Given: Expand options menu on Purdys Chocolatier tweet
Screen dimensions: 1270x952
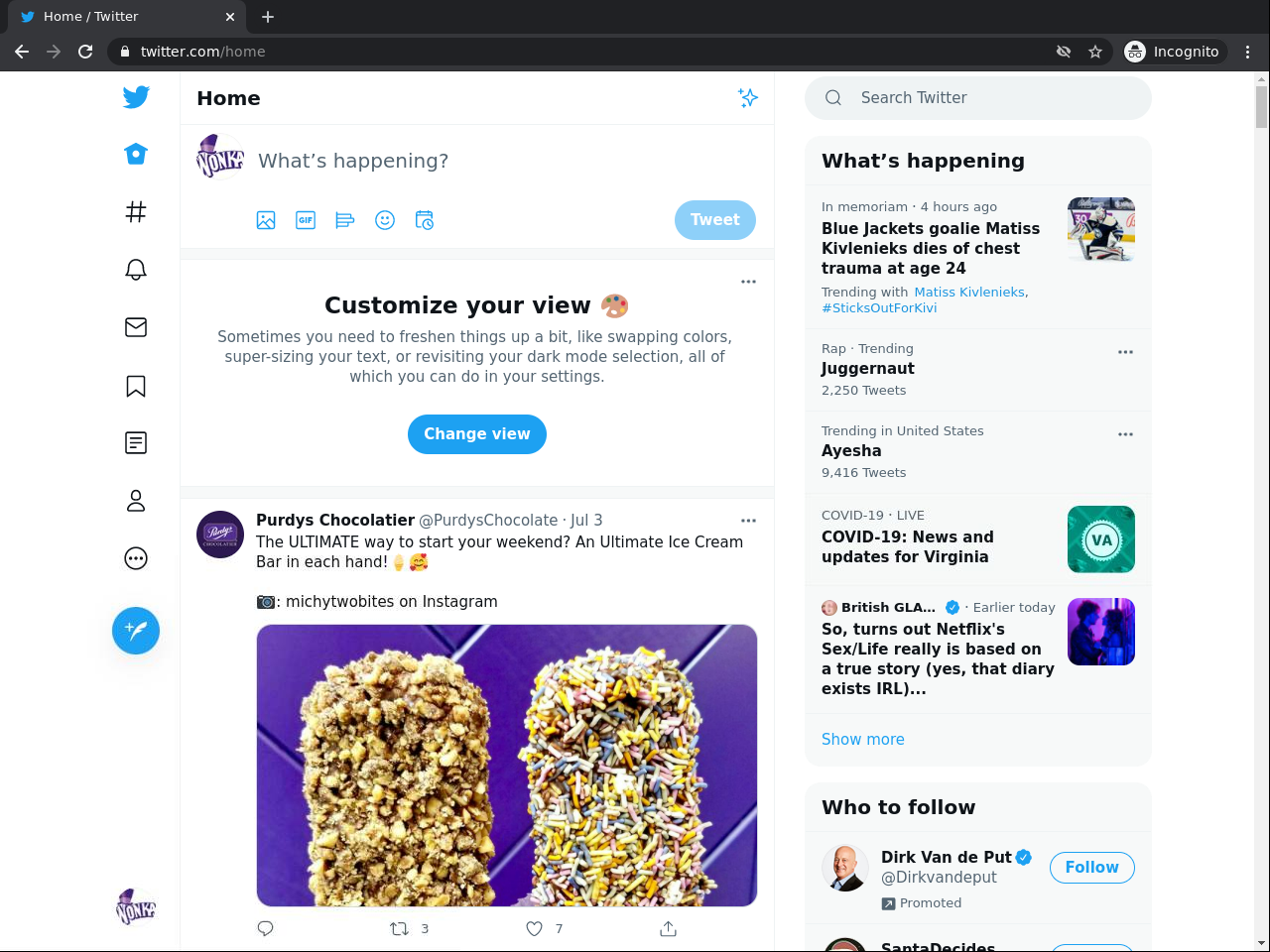Looking at the screenshot, I should tap(748, 521).
